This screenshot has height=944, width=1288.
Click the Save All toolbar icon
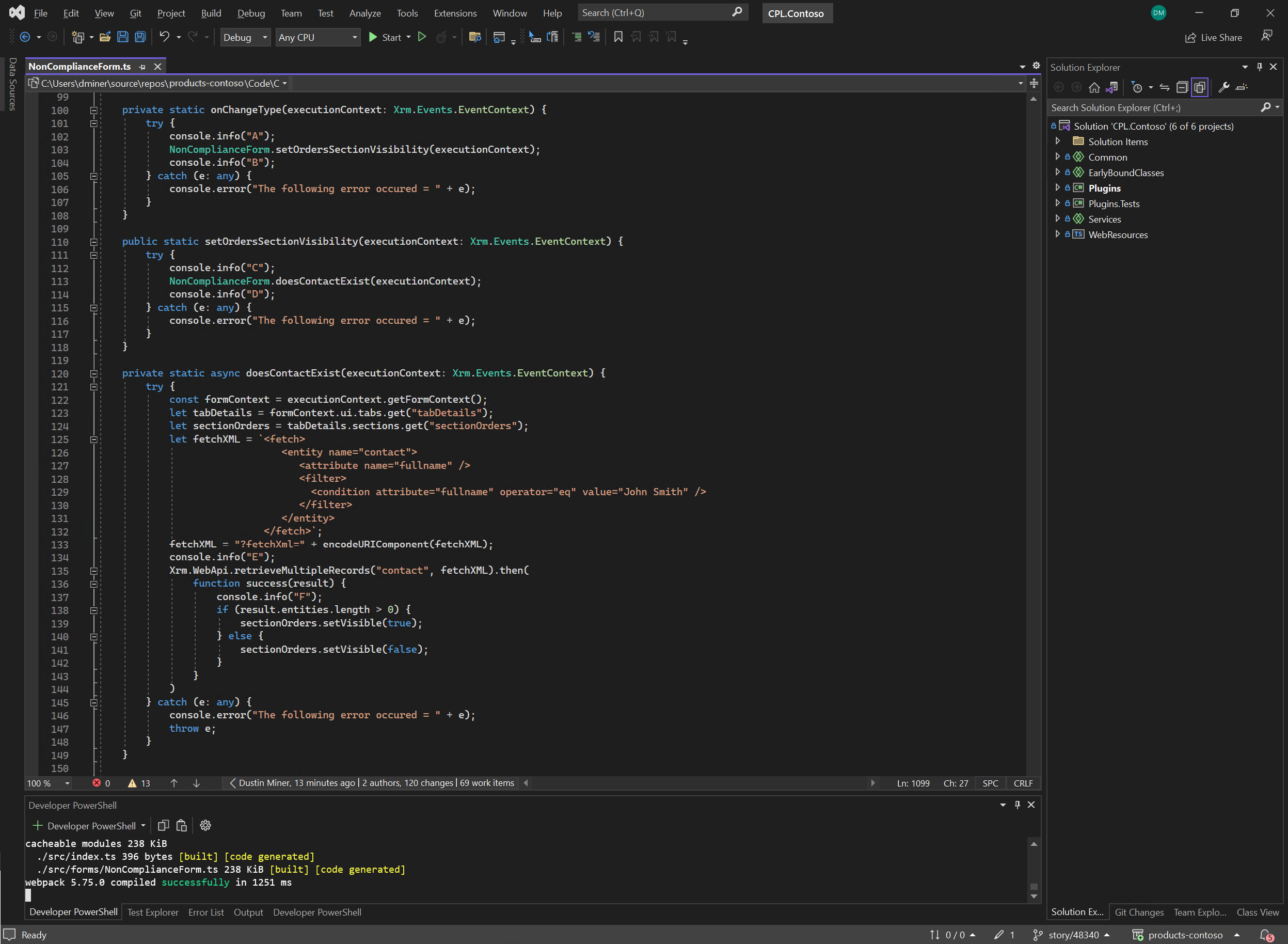point(140,37)
